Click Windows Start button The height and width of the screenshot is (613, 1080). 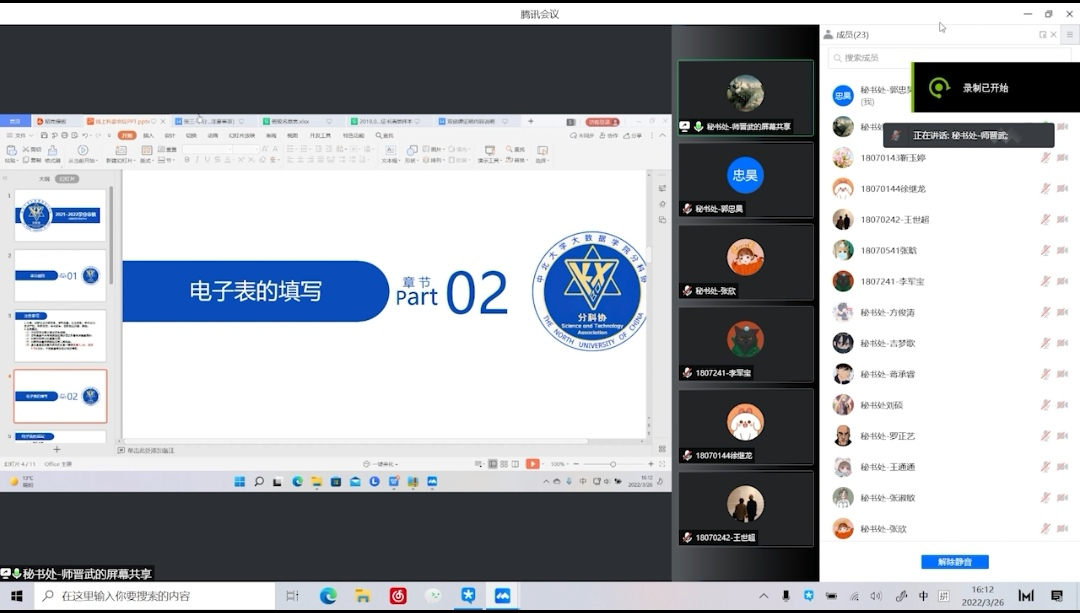click(17, 596)
